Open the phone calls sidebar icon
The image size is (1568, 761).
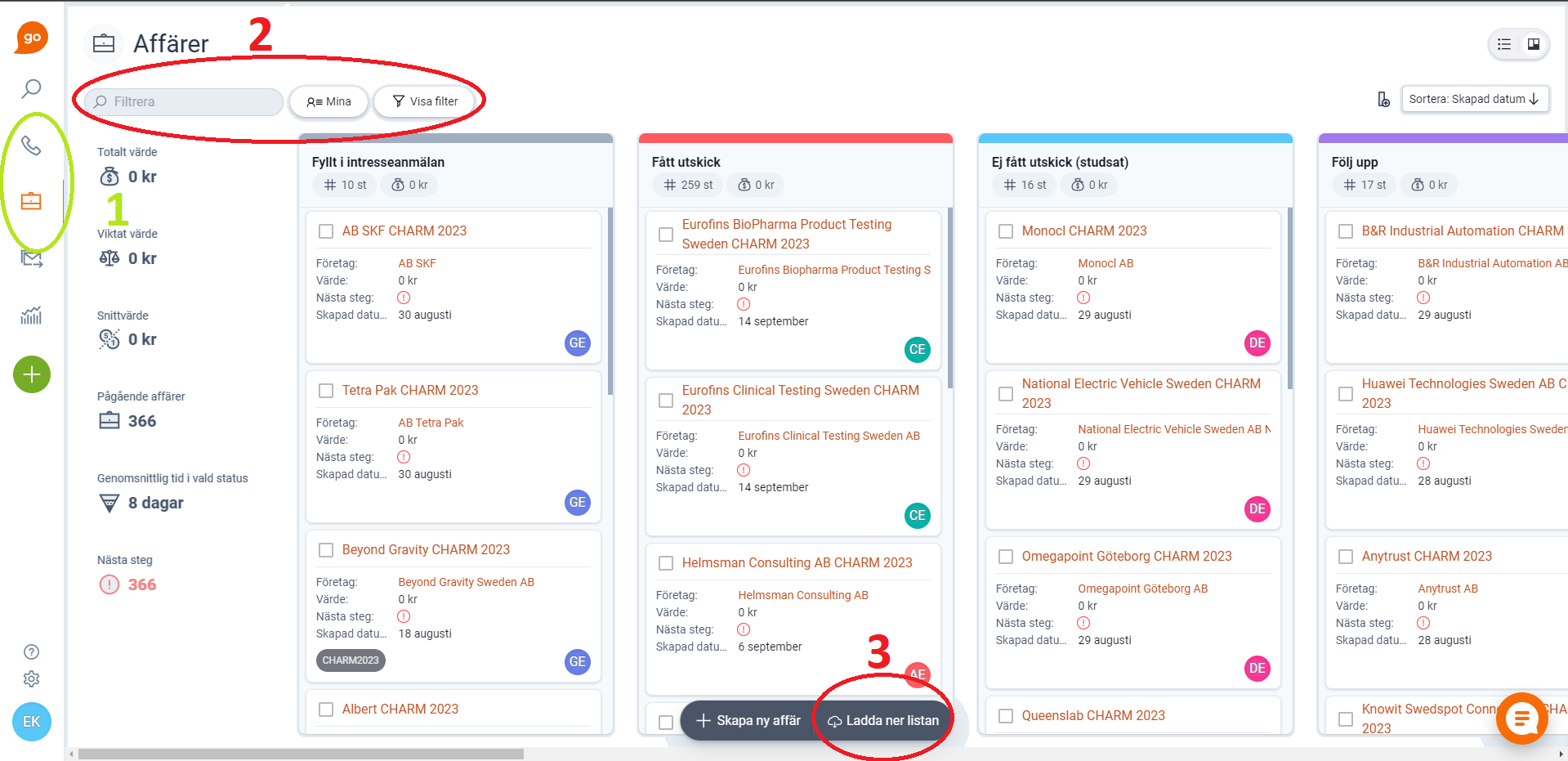tap(31, 145)
